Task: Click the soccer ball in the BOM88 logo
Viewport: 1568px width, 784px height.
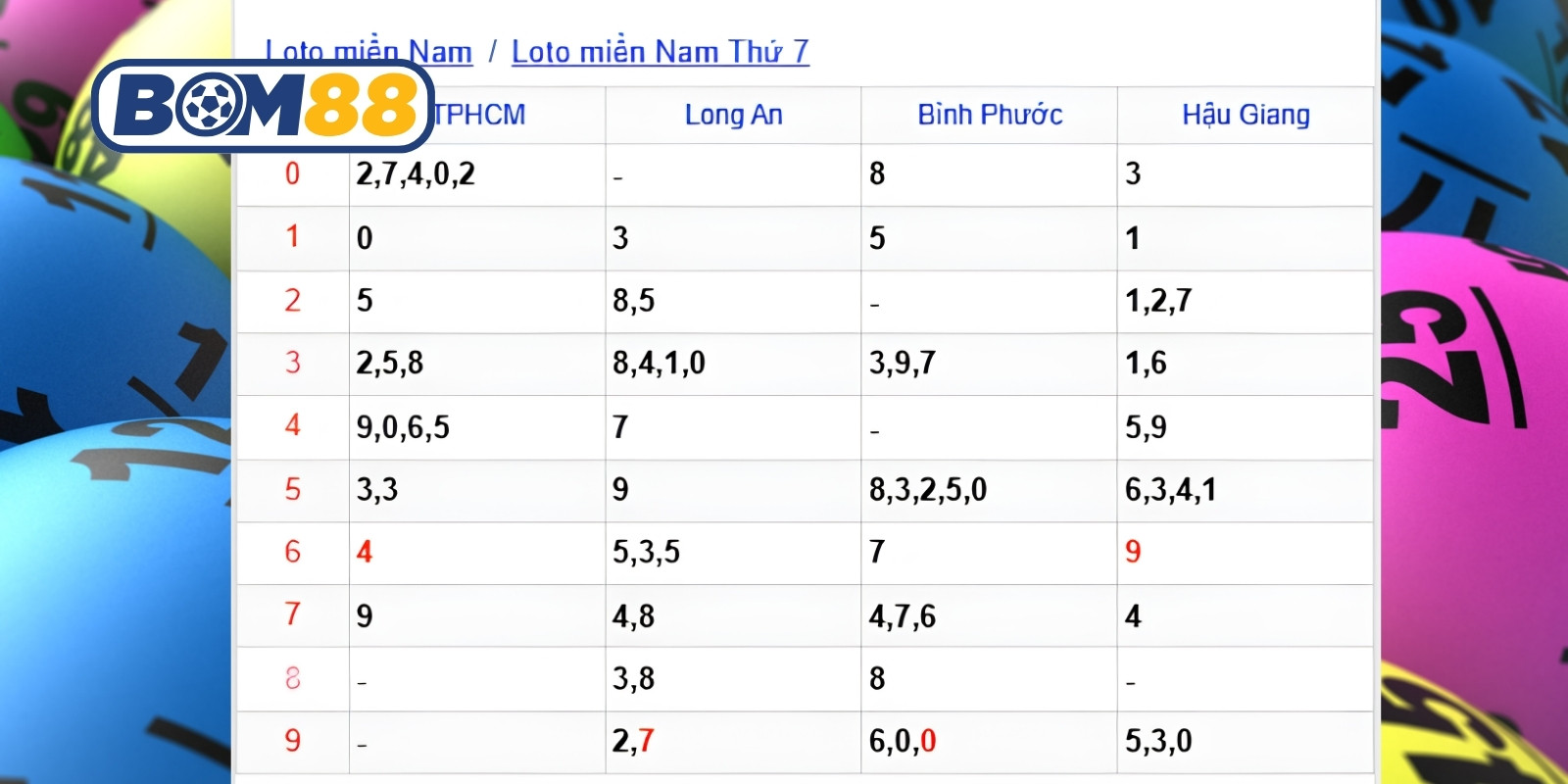Action: (x=209, y=106)
